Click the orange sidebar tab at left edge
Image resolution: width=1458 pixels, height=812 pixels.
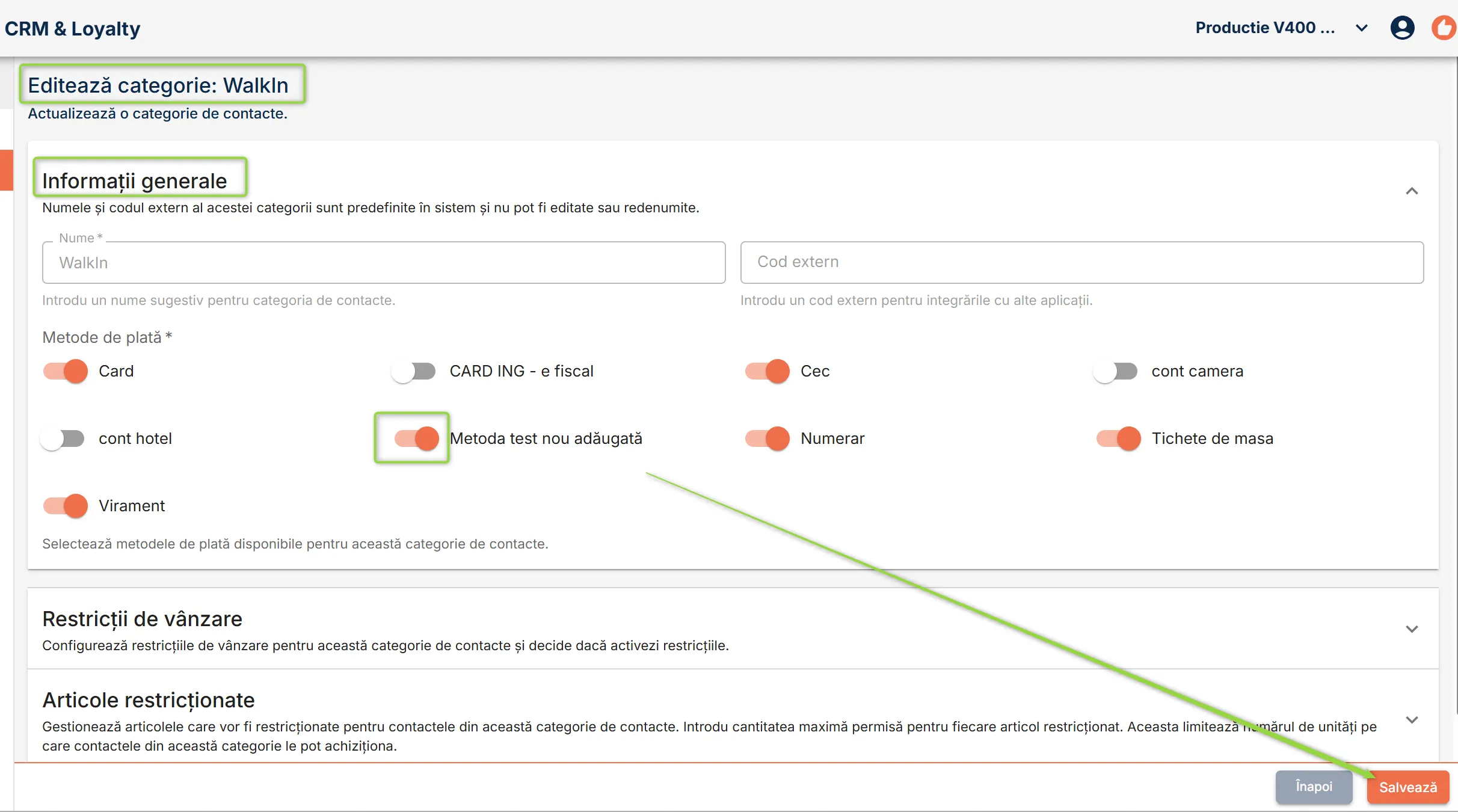click(6, 170)
